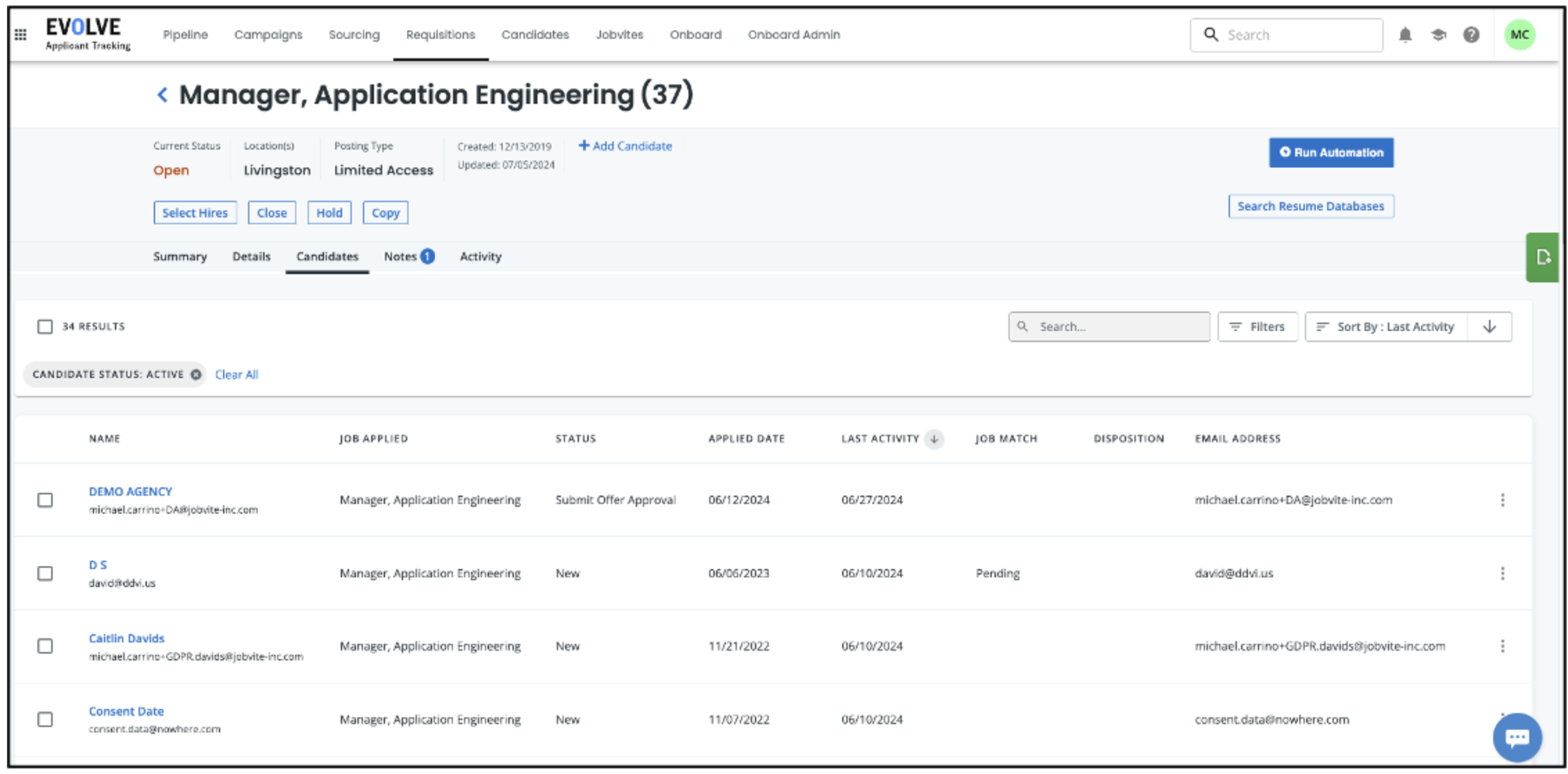This screenshot has width=1568, height=774.
Task: Click the Run Automation button
Action: tap(1331, 152)
